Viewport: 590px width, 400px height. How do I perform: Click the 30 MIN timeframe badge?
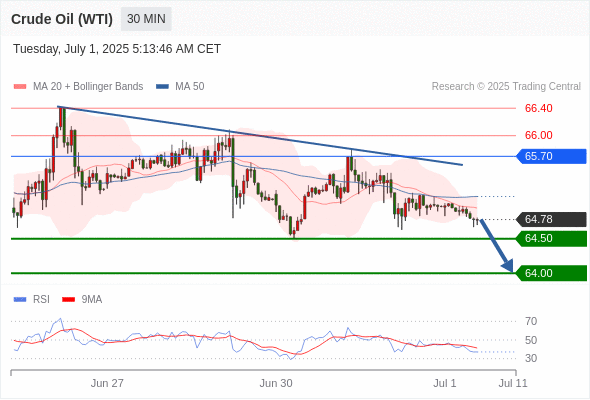coord(146,19)
